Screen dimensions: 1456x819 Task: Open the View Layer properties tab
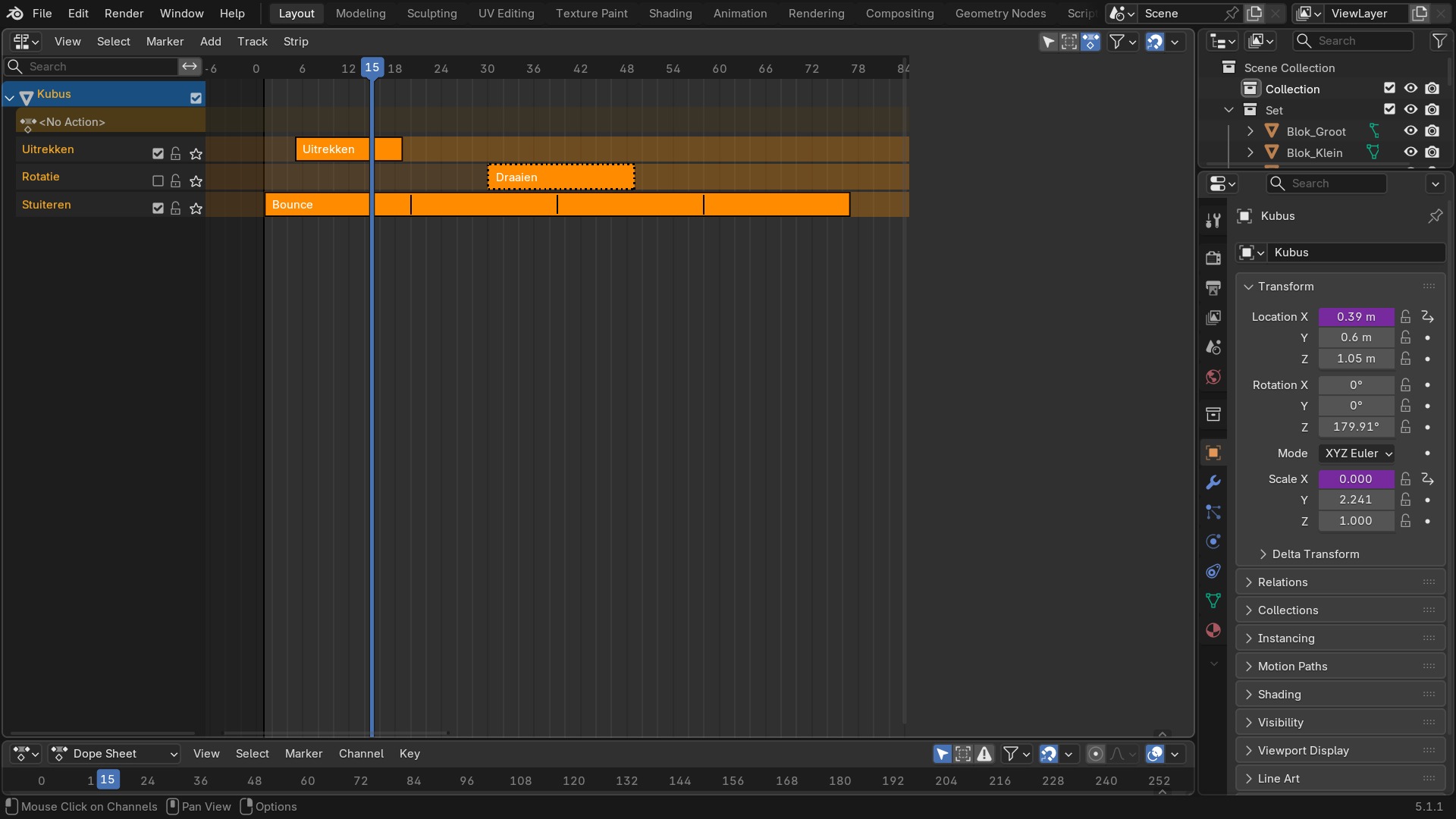[1213, 317]
